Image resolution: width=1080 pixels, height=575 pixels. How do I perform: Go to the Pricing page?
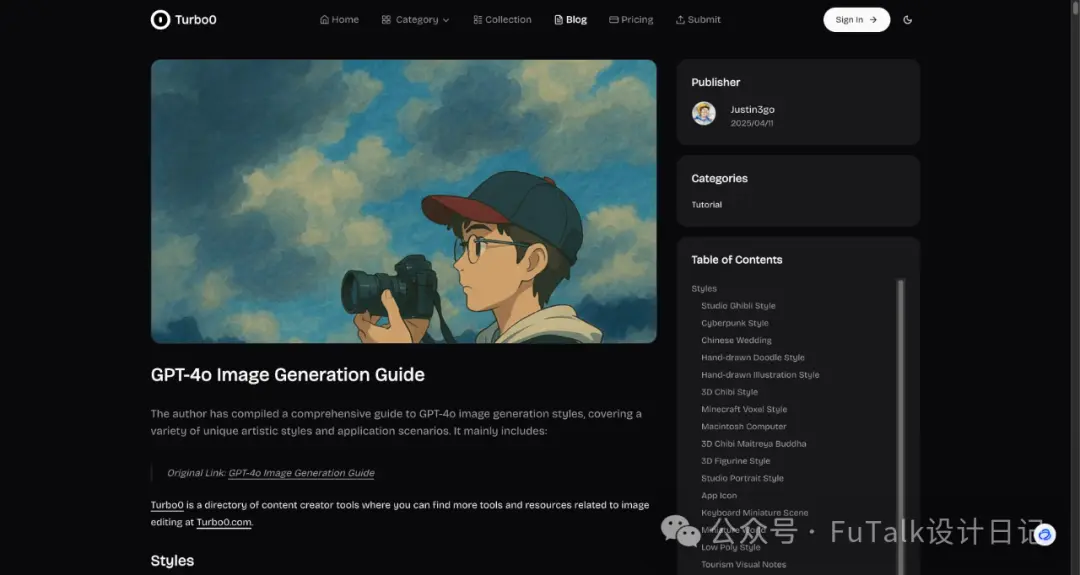point(631,20)
